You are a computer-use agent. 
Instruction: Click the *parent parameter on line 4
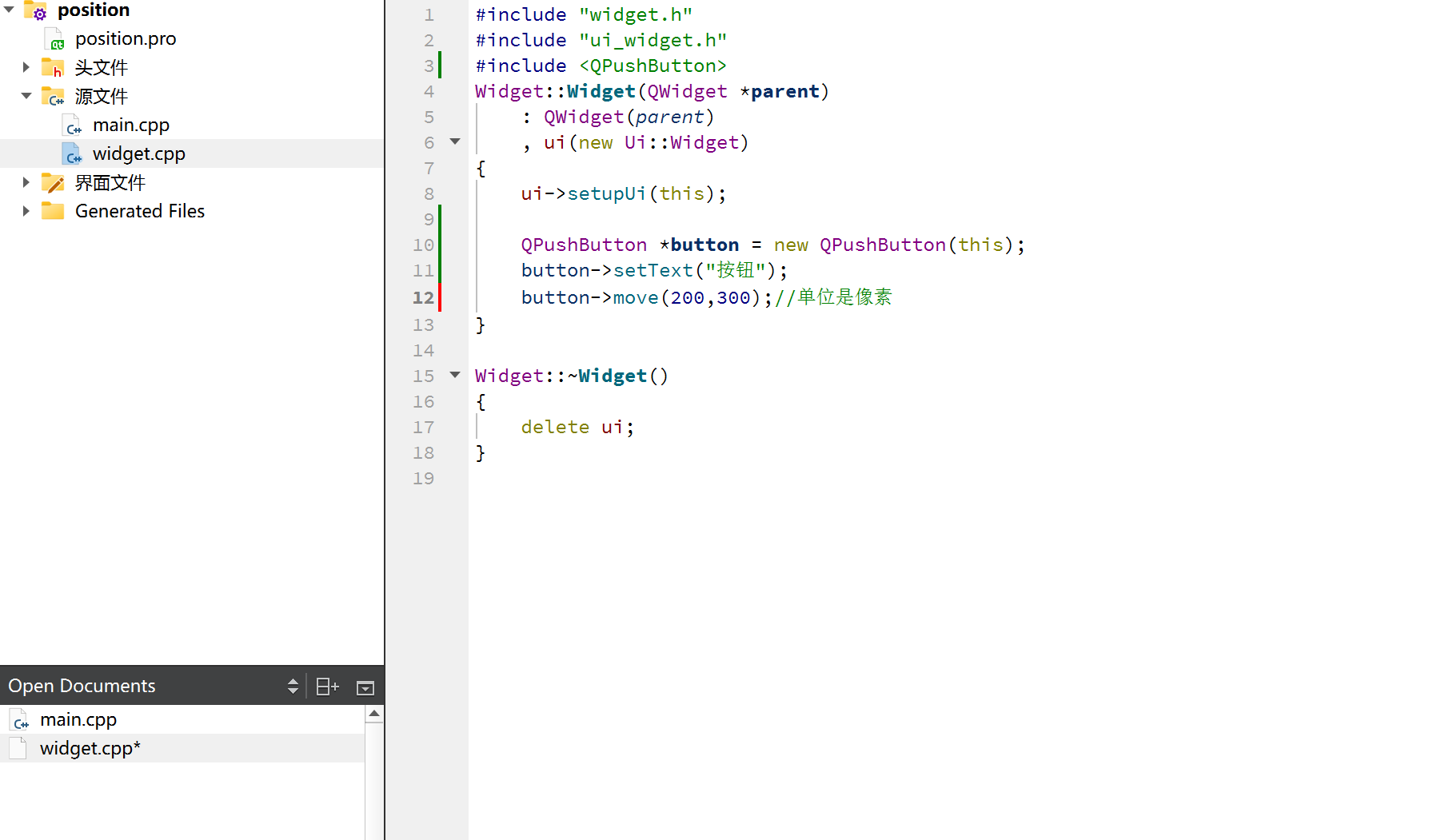780,91
